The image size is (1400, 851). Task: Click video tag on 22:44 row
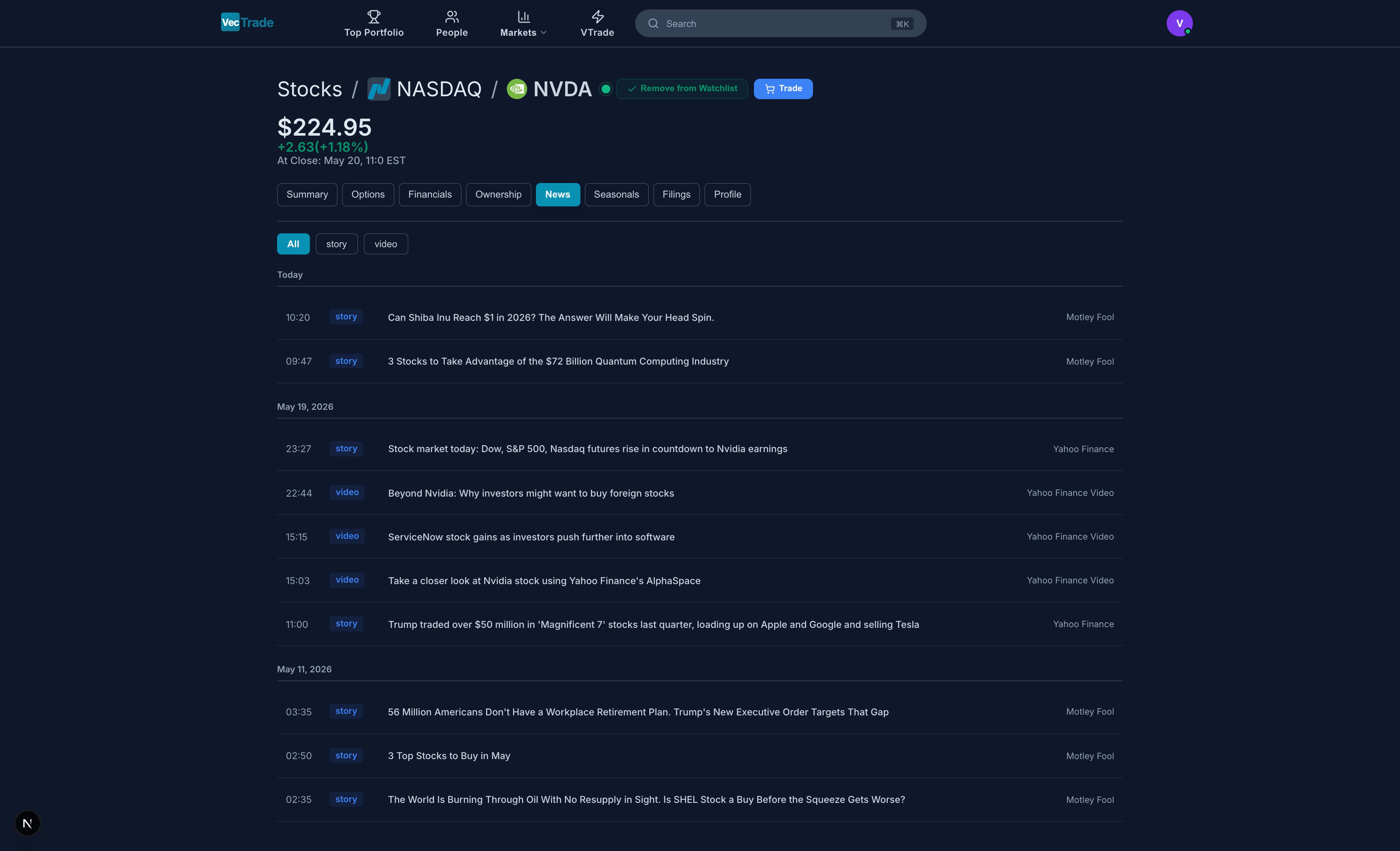point(347,493)
